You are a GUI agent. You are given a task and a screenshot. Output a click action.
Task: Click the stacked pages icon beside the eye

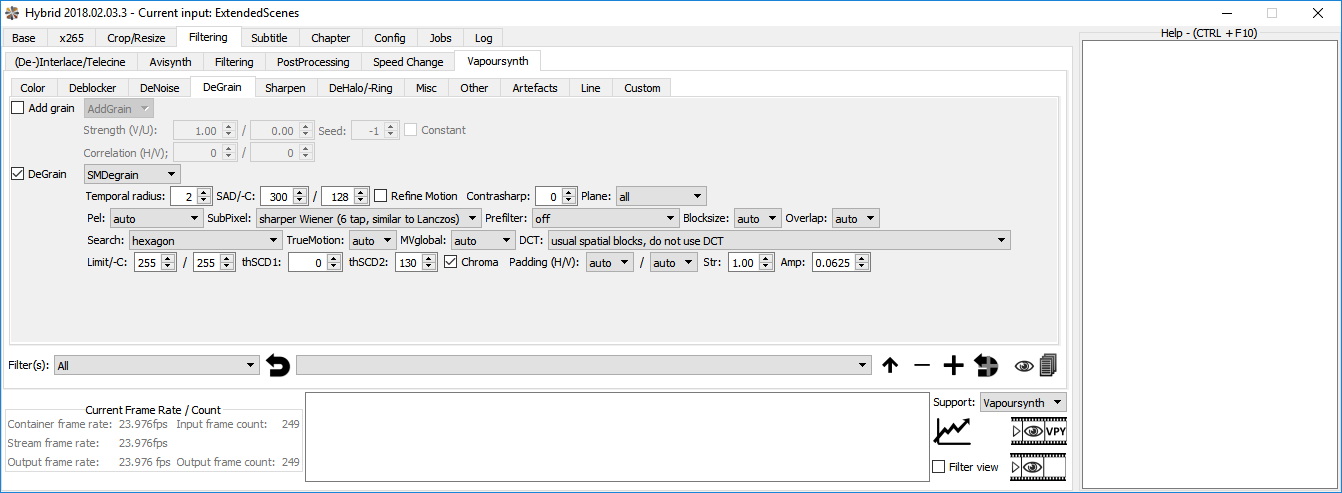tap(1047, 366)
